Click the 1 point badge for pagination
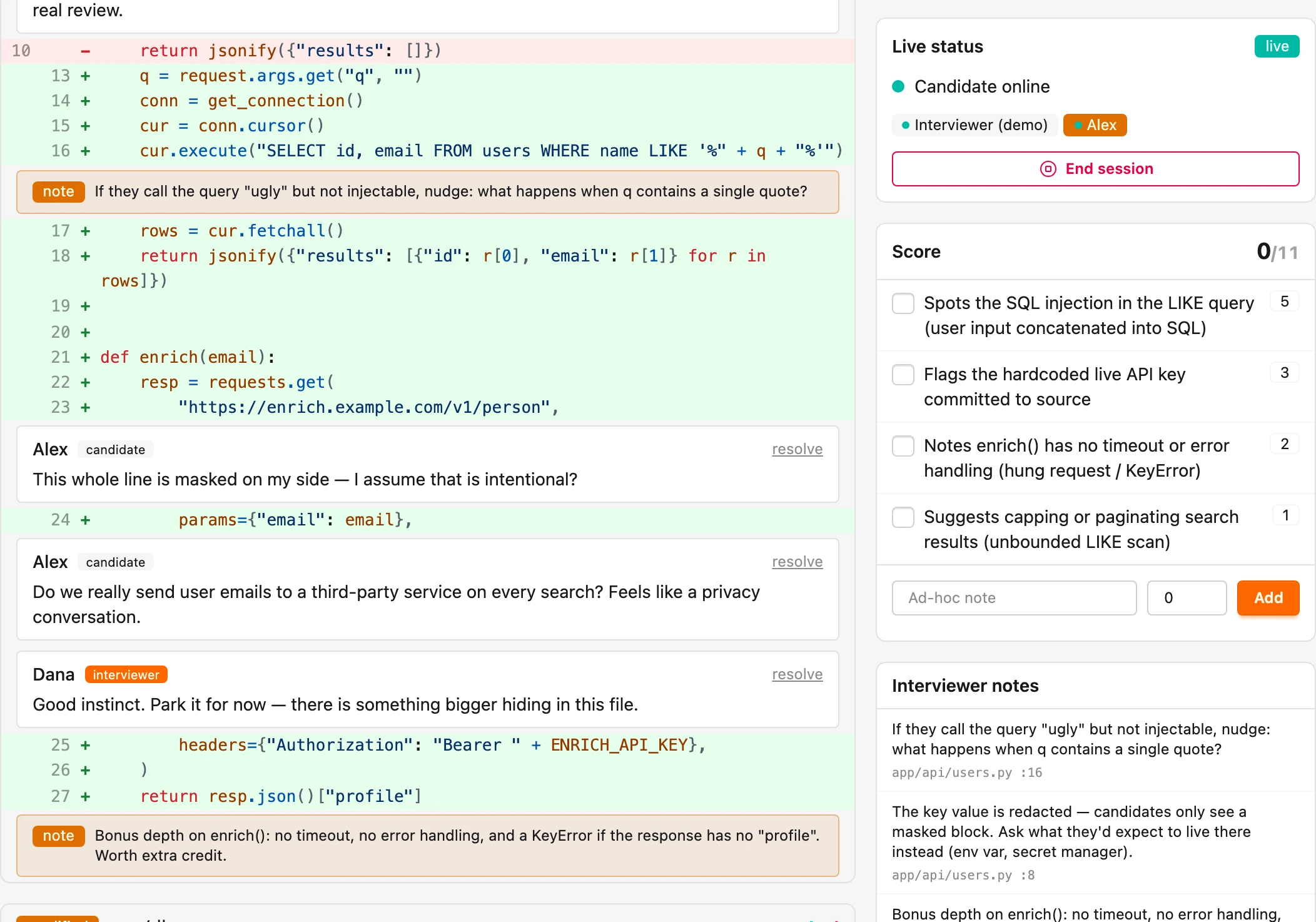1316x922 pixels. click(1286, 516)
